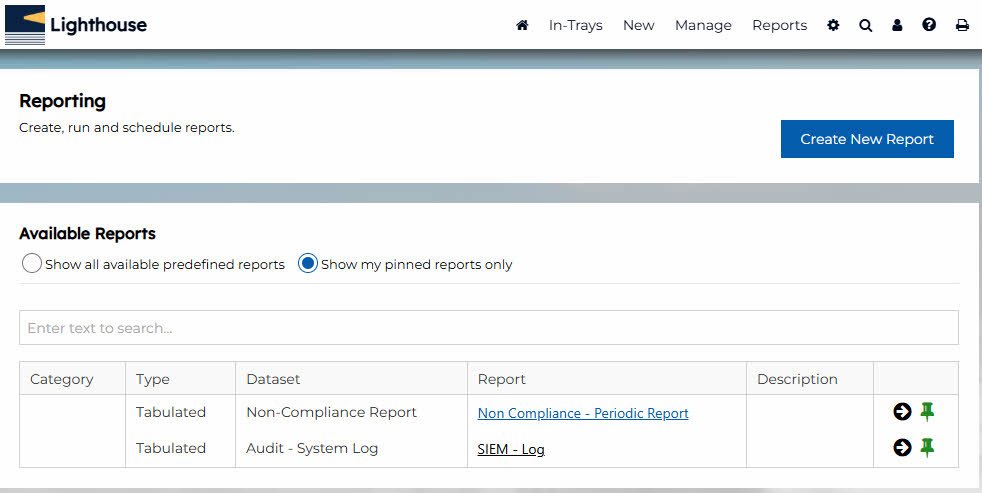This screenshot has height=493, width=982.
Task: Select 'Show my pinned reports only' option
Action: click(x=308, y=264)
